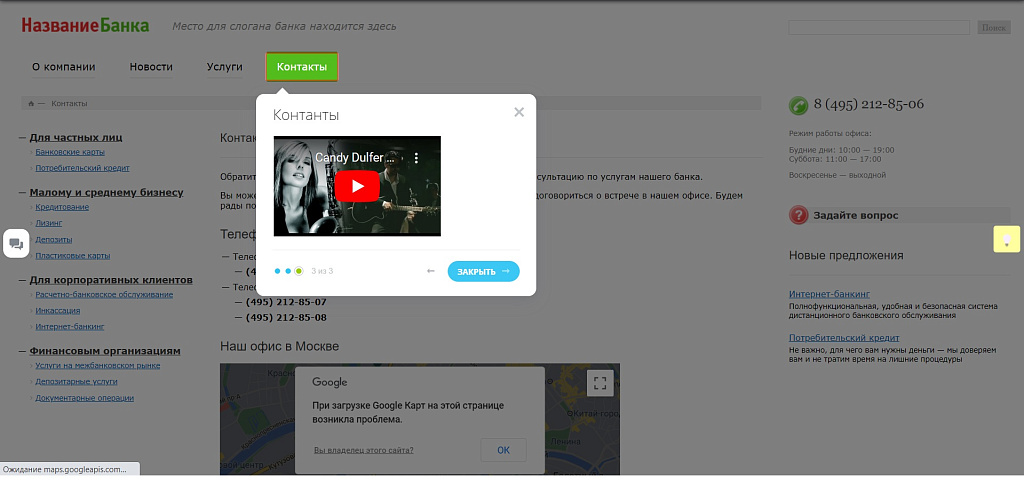Expand the Для частных лиц section
The image size is (1024, 485).
pyautogui.click(x=76, y=137)
